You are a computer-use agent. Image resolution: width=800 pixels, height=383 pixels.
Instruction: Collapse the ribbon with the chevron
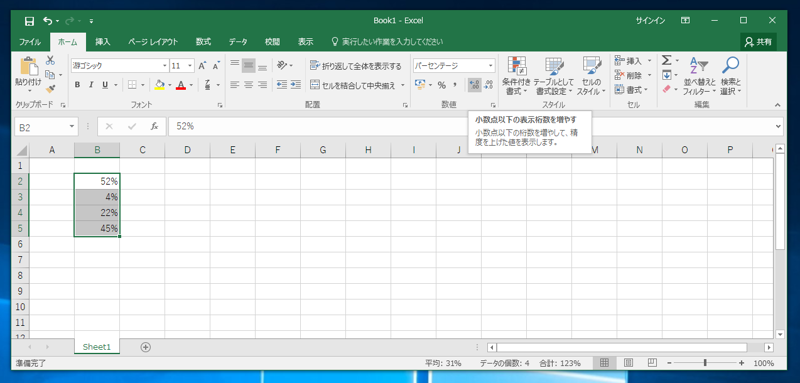(778, 105)
